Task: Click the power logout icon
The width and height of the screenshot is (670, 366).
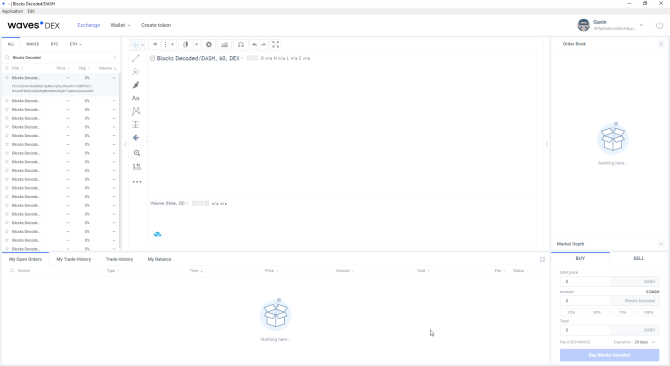Action: coord(659,25)
